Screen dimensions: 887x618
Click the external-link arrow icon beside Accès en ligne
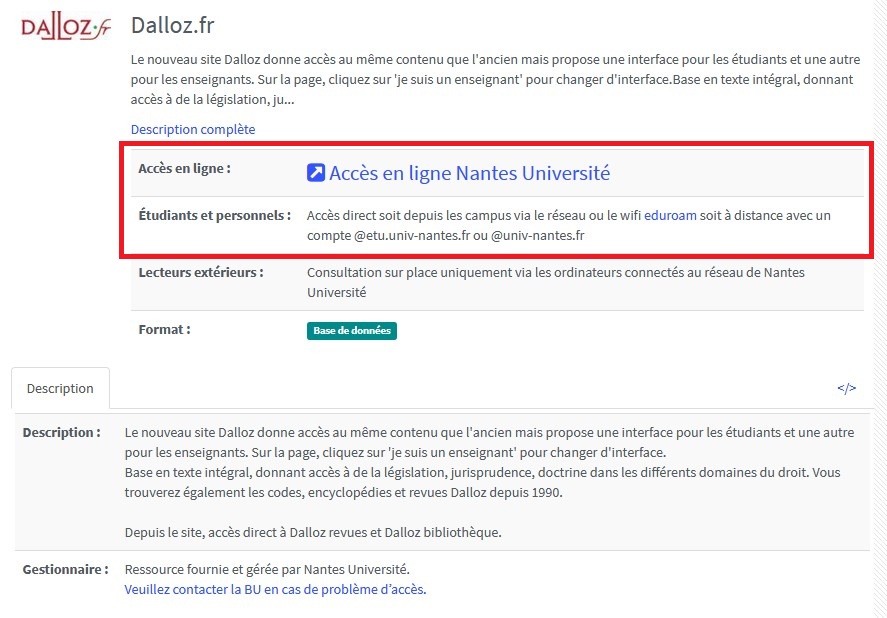coord(316,173)
